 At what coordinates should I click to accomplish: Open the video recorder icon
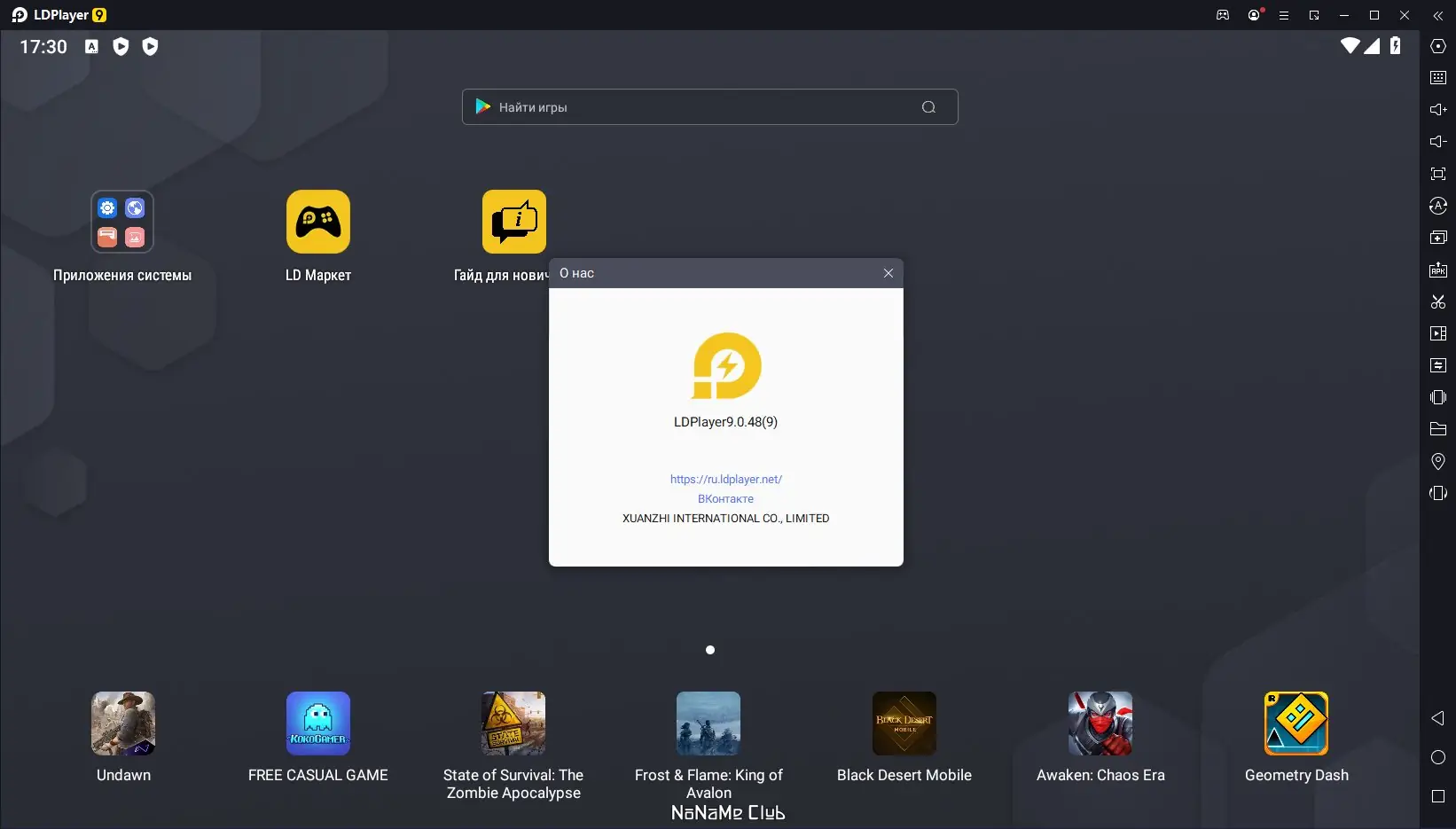1438,333
